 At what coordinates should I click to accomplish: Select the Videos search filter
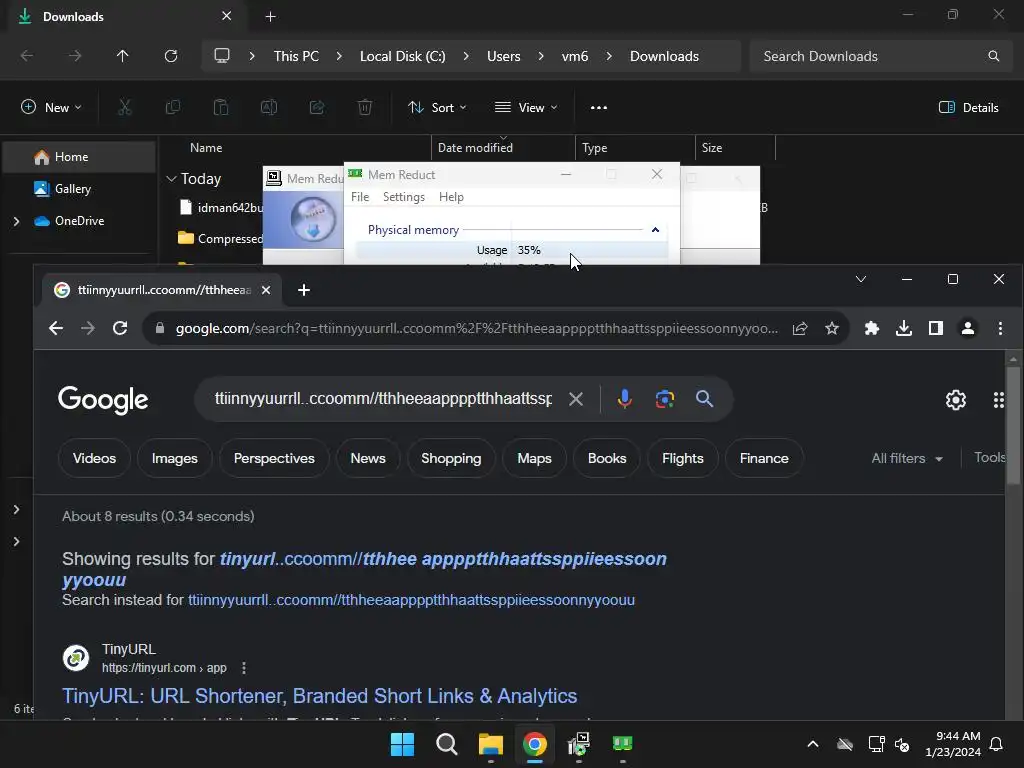[94, 458]
